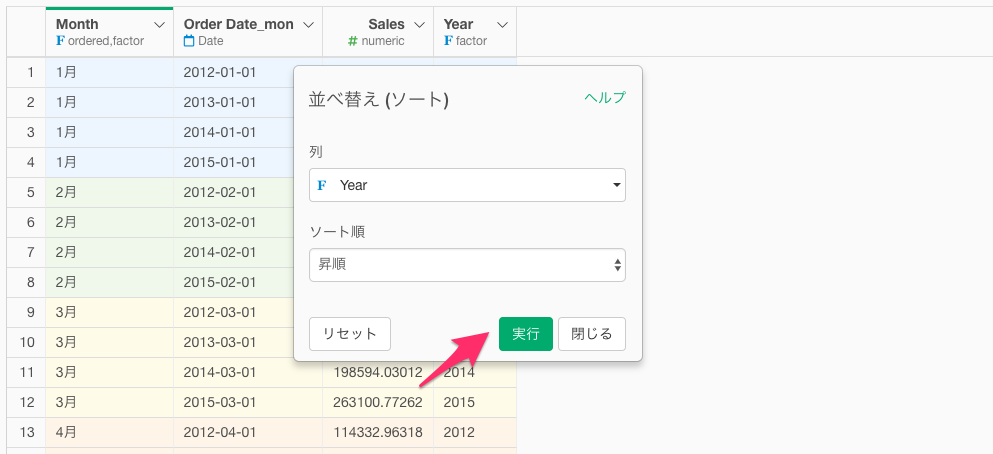Click the factor icon under Year header
This screenshot has height=454, width=993.
(448, 41)
